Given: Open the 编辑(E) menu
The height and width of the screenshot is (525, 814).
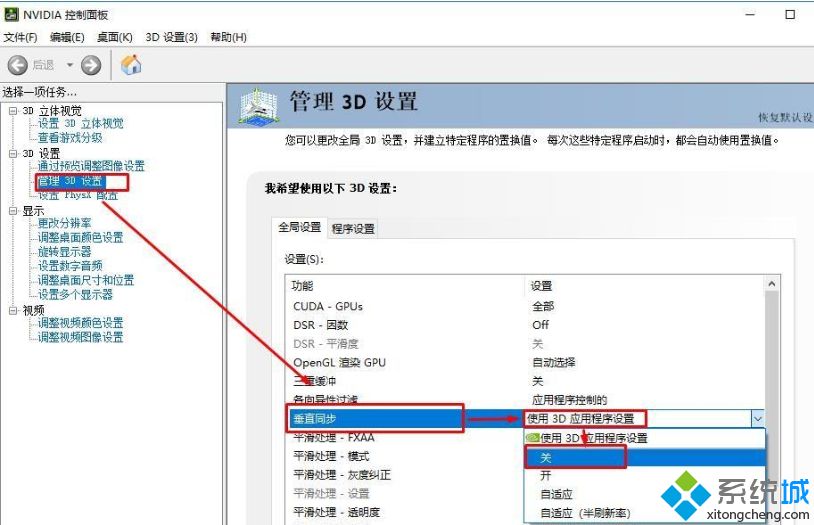Looking at the screenshot, I should click(x=67, y=37).
